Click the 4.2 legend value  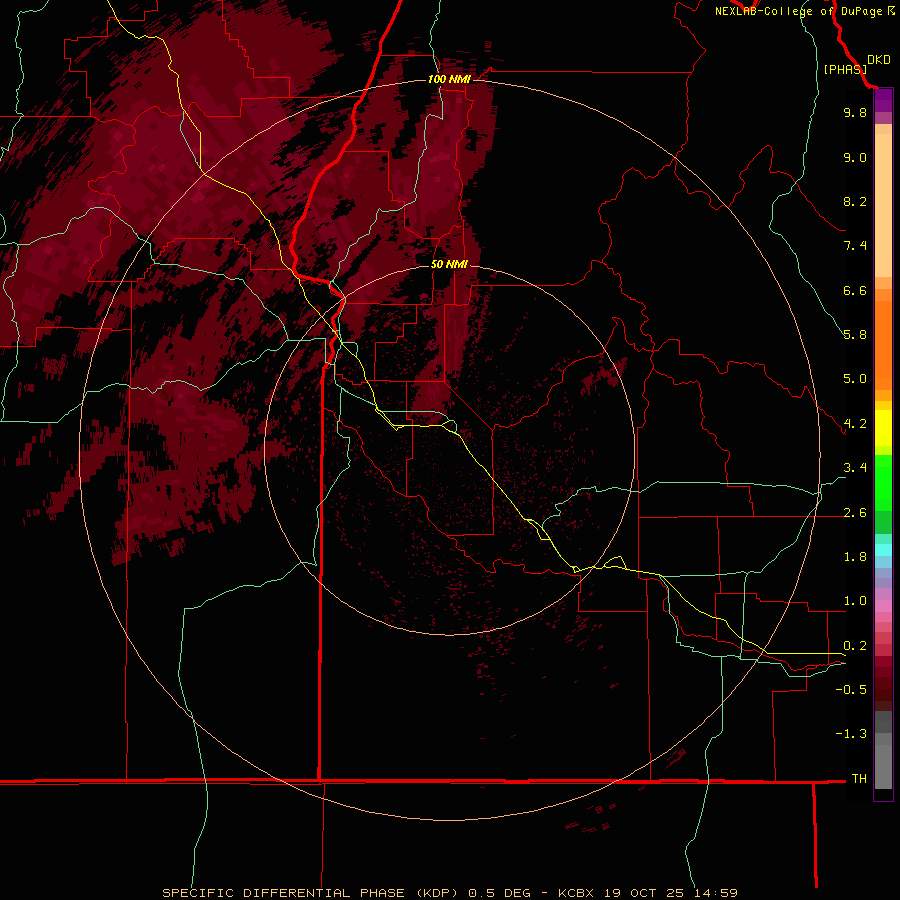point(855,424)
